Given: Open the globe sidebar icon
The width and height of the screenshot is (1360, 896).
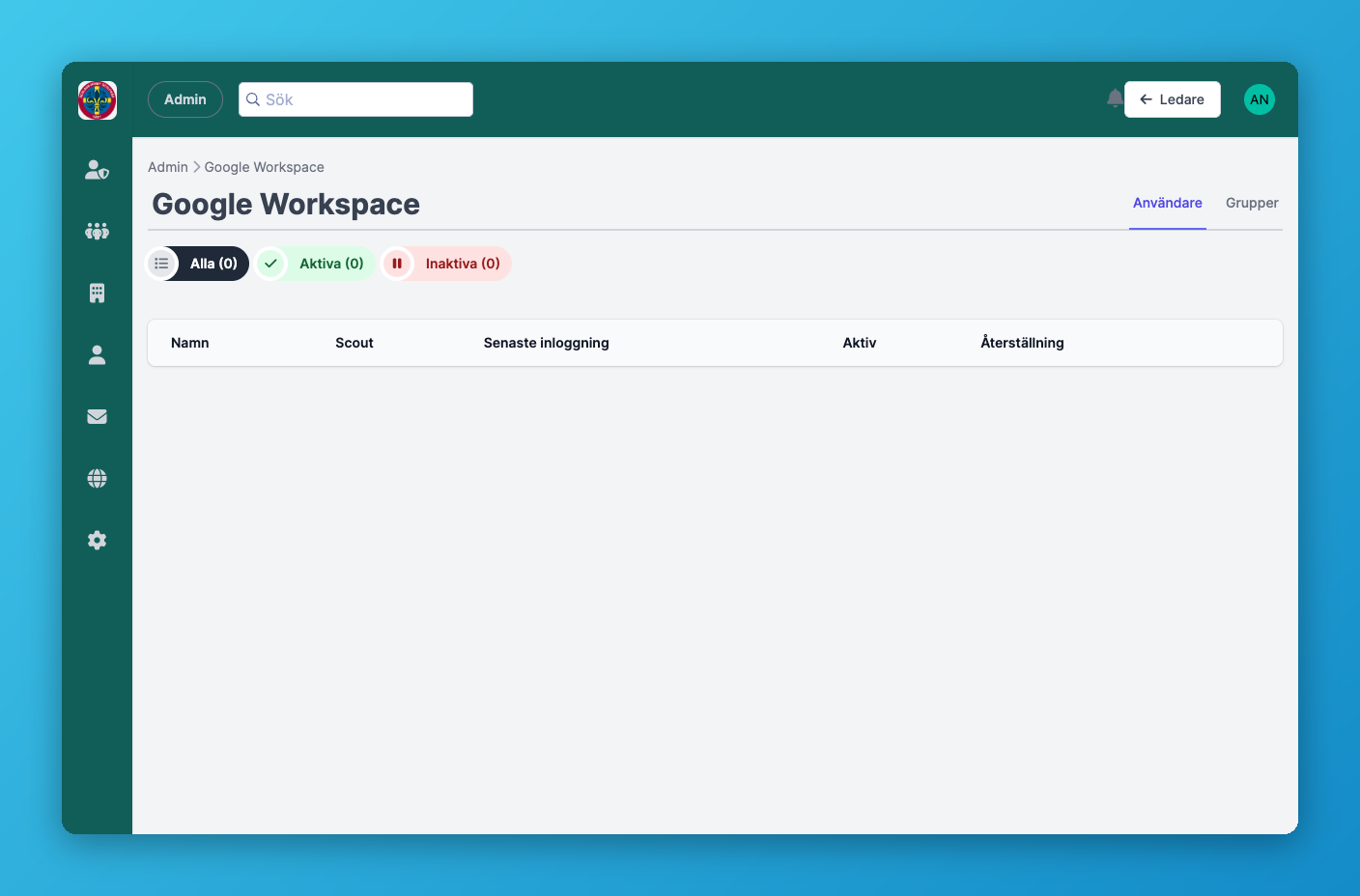Looking at the screenshot, I should click(98, 479).
